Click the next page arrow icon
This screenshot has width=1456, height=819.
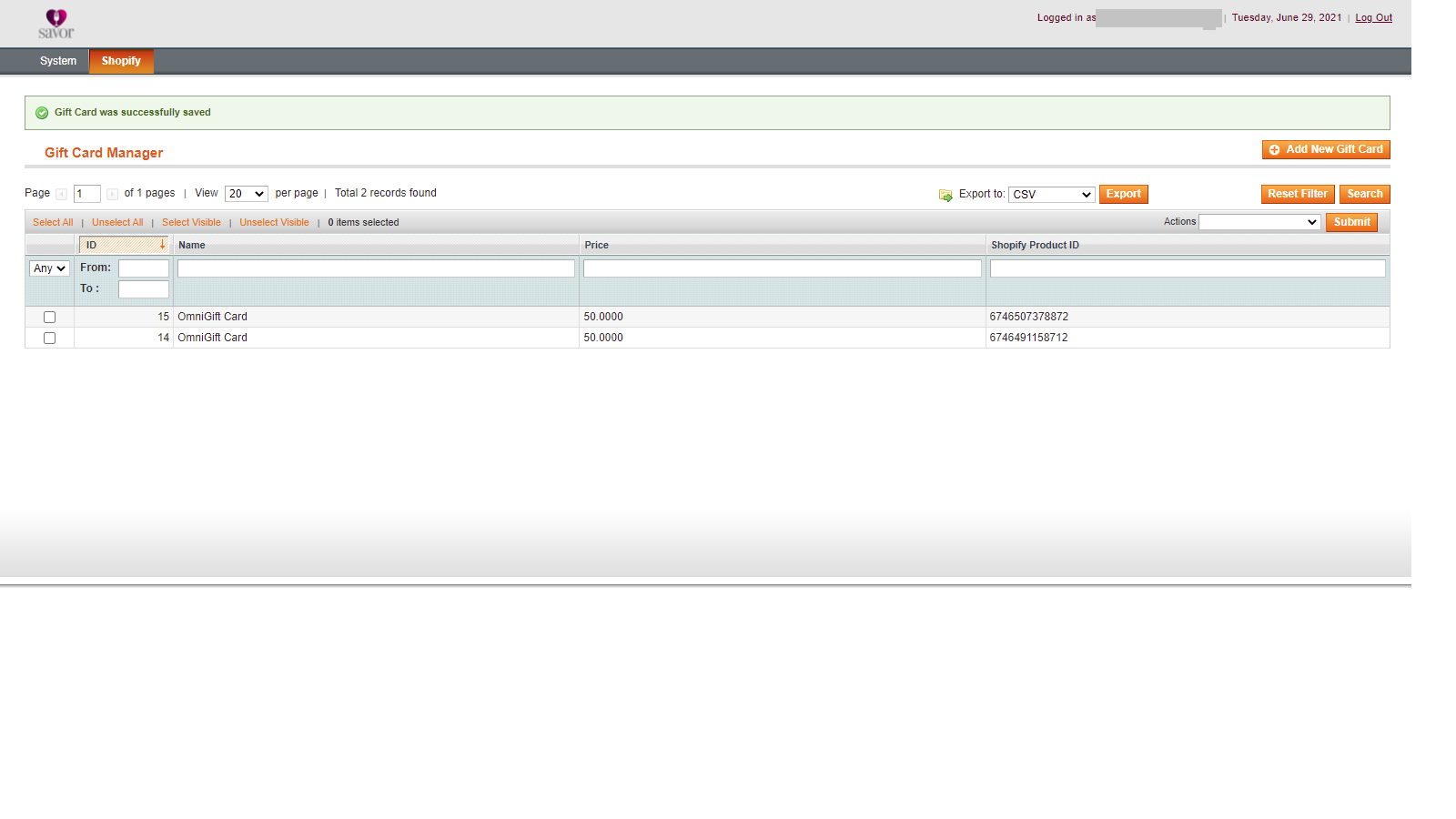(x=112, y=194)
